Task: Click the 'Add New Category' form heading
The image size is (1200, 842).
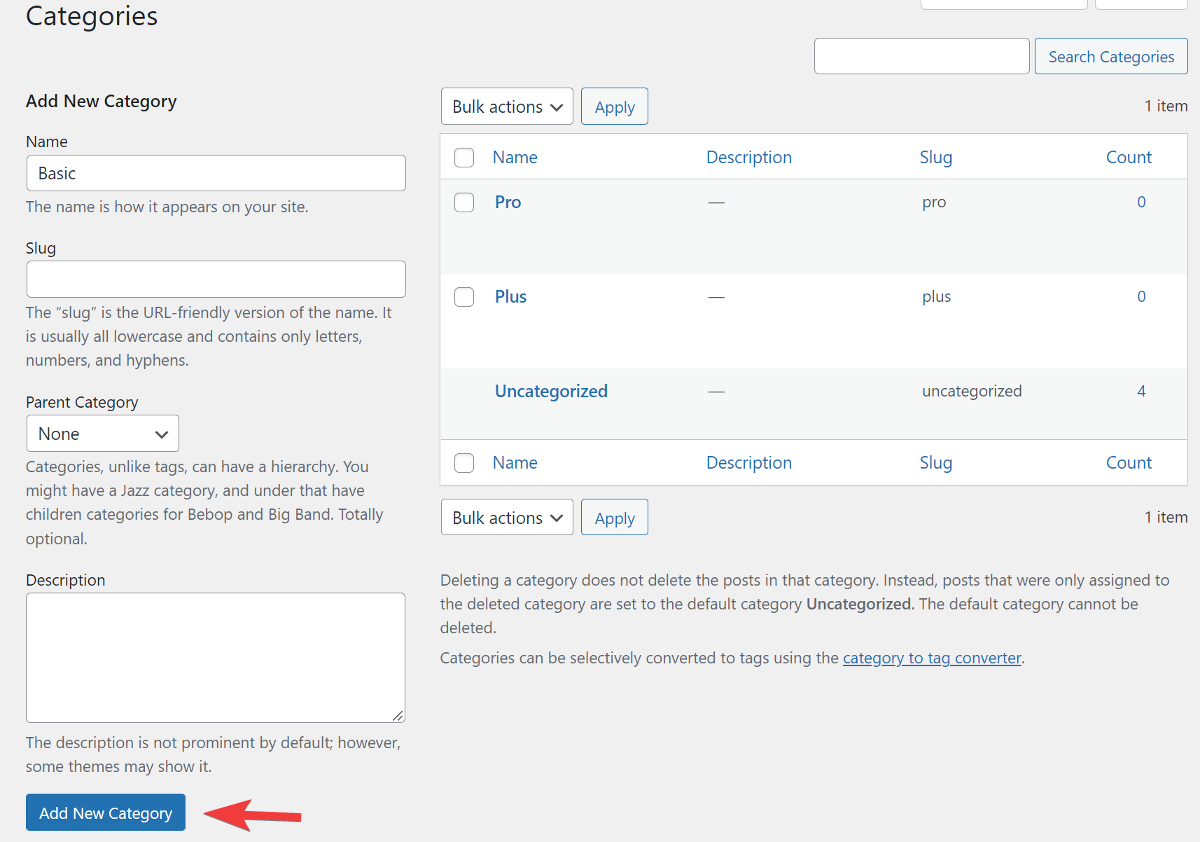Action: tap(101, 101)
